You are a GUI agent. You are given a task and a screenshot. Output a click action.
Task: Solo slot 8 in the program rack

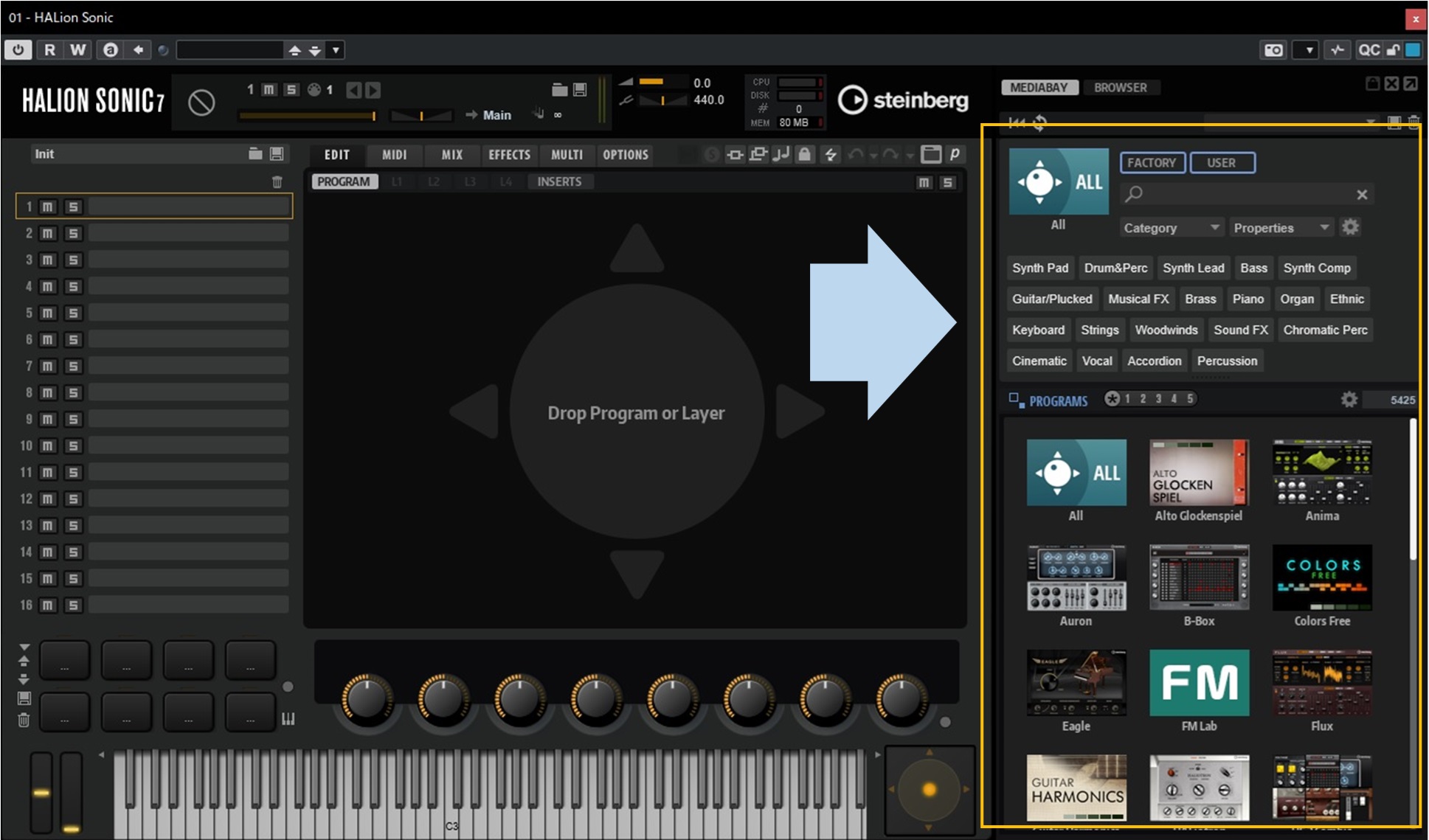pos(73,392)
